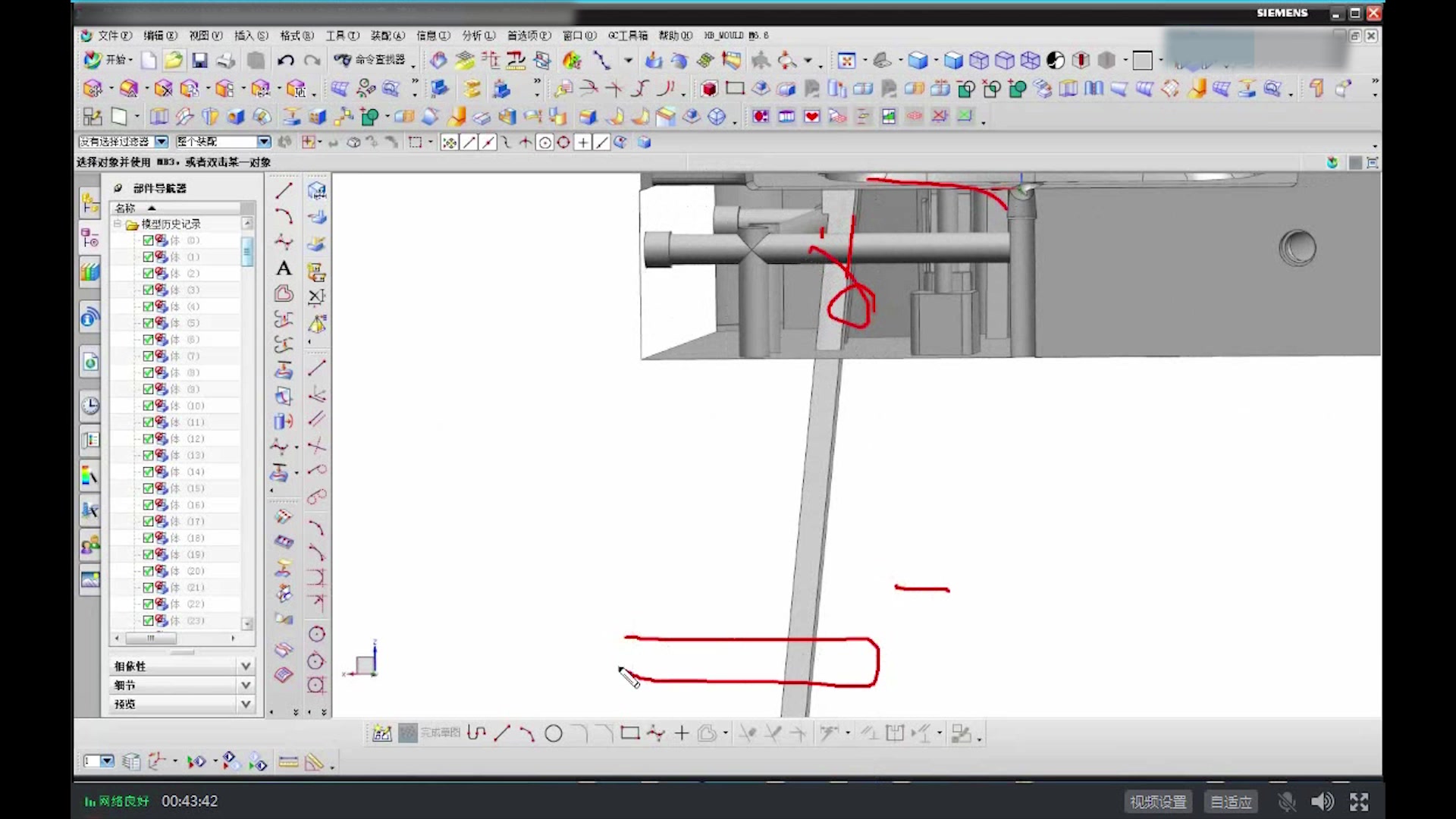Click the Print icon
This screenshot has height=819, width=1456.
(225, 60)
